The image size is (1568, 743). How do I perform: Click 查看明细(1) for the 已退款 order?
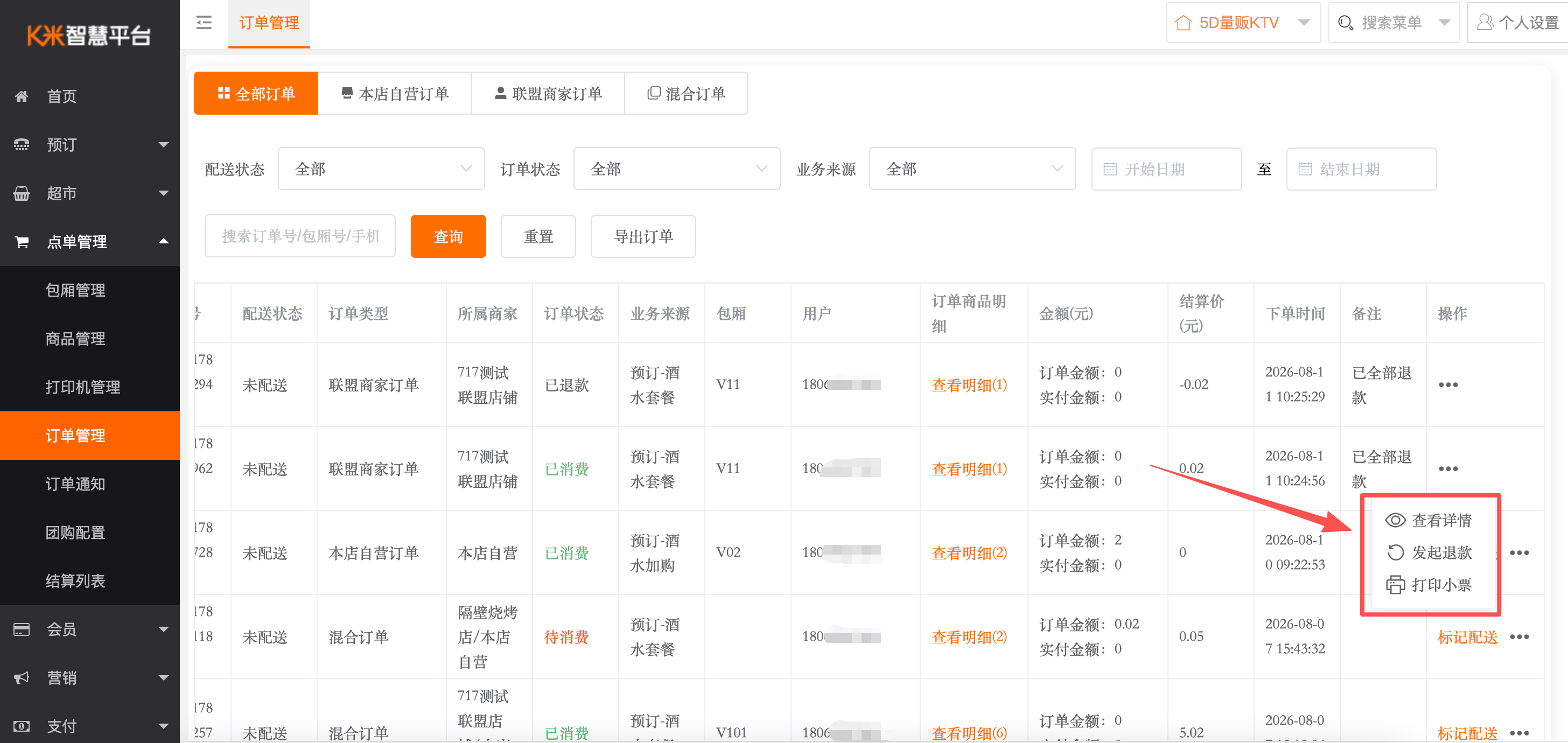tap(969, 384)
